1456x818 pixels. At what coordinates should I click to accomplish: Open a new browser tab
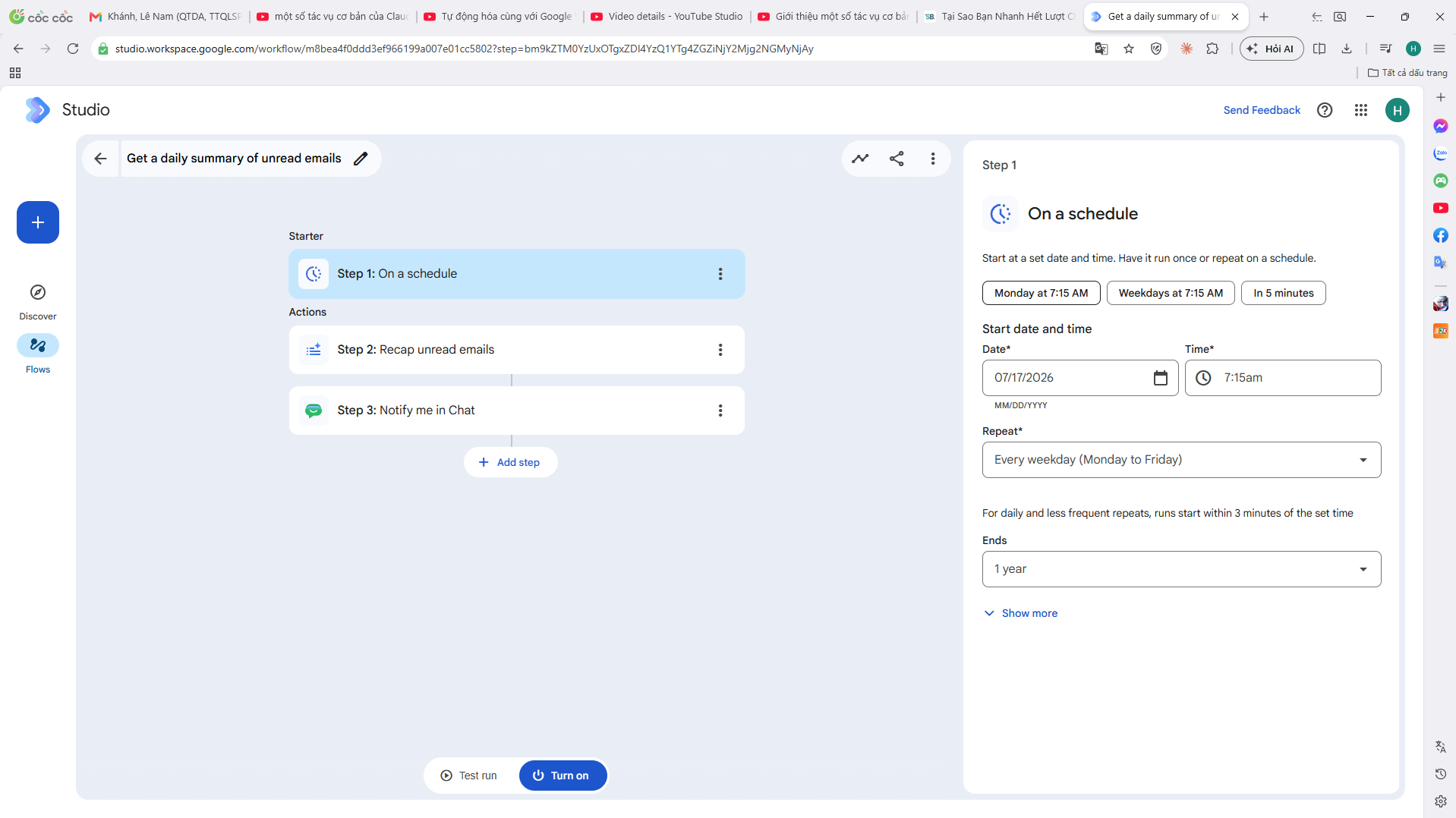click(1264, 16)
